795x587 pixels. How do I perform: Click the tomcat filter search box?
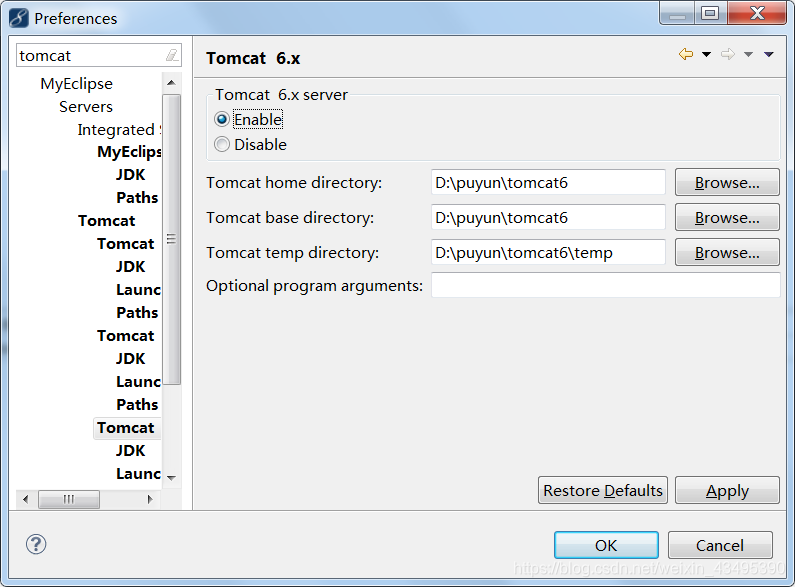tap(99, 55)
